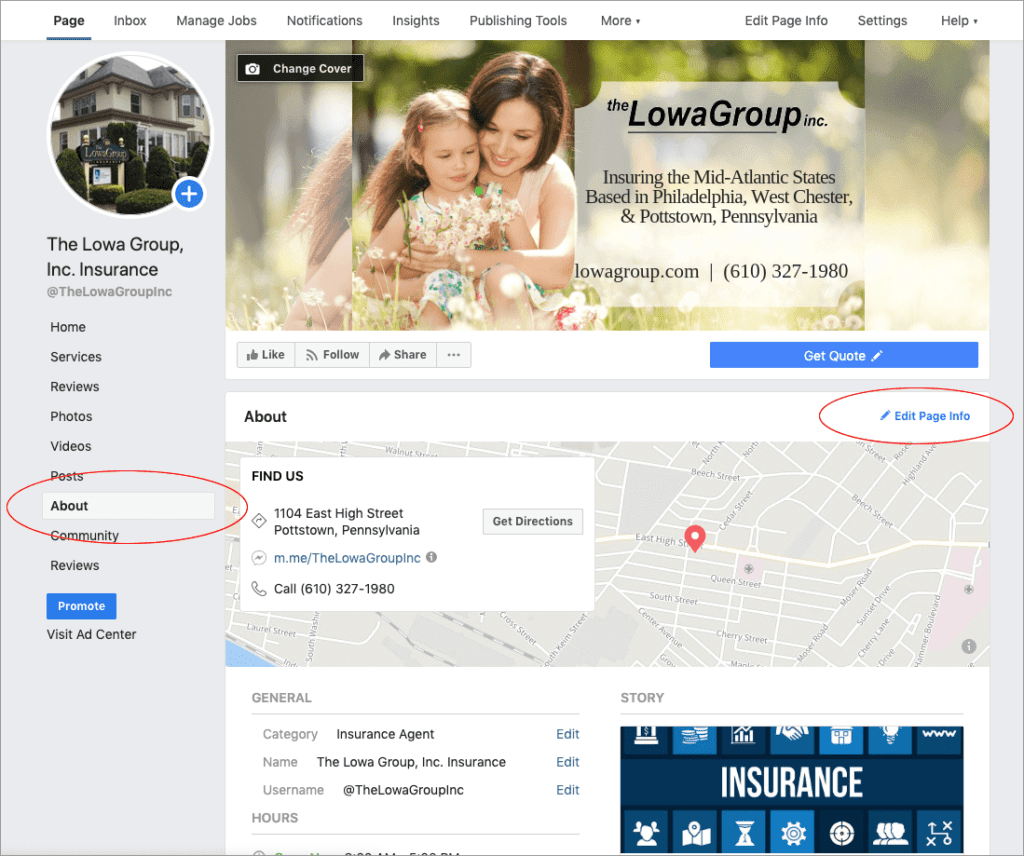Image resolution: width=1024 pixels, height=856 pixels.
Task: Click Edit Page Info in the top bar
Action: point(786,21)
